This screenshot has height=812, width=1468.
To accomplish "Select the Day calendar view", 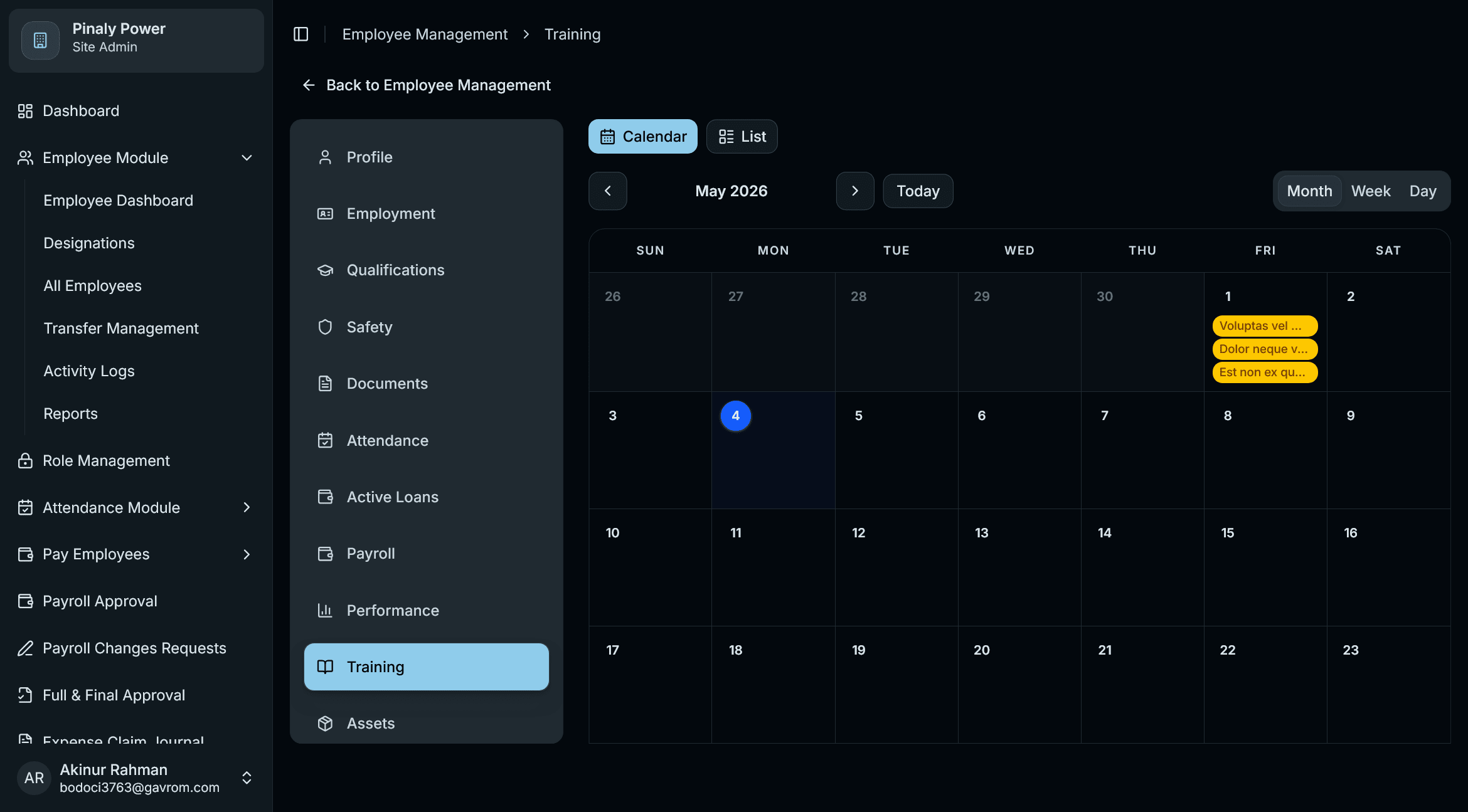I will pos(1422,191).
